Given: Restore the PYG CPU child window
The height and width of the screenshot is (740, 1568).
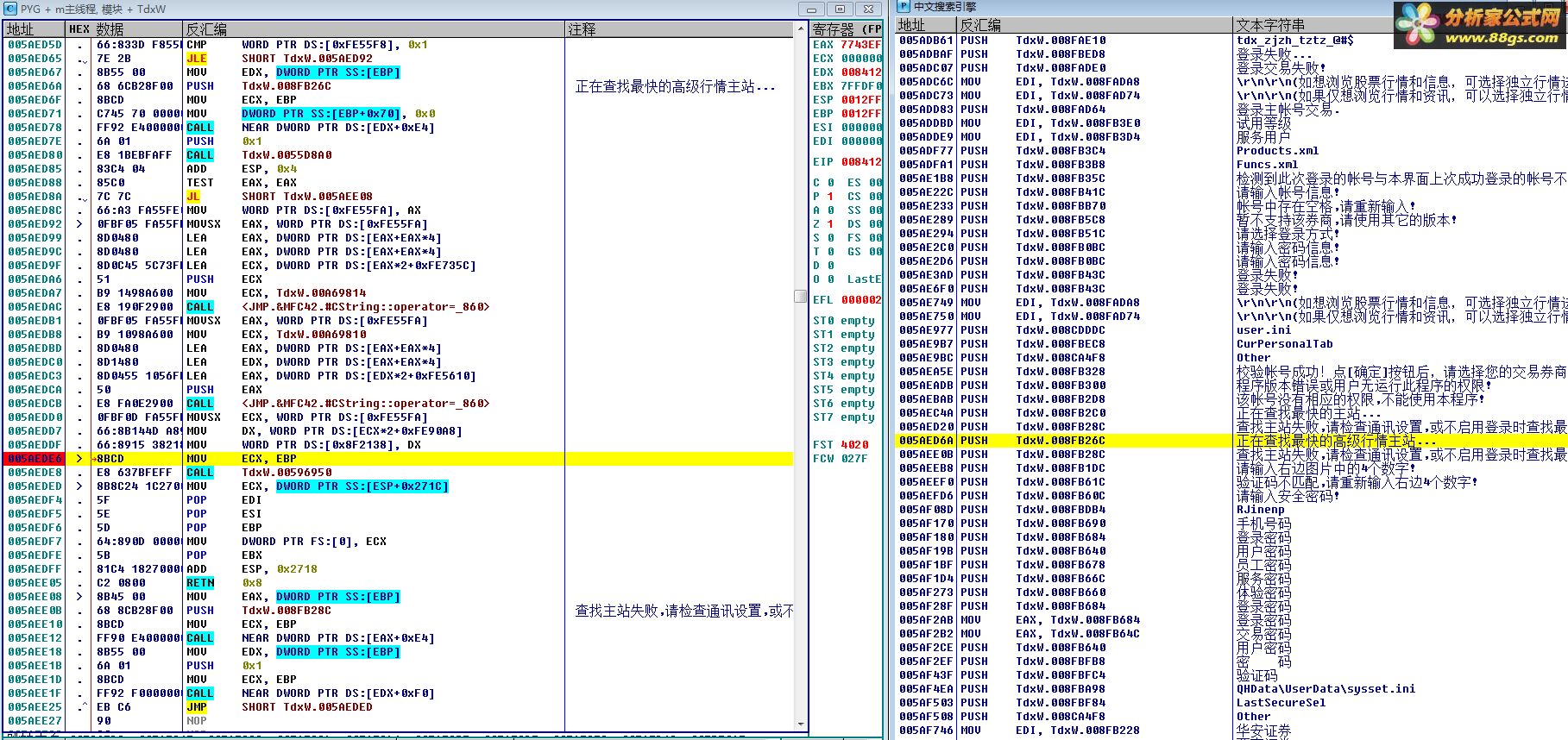Looking at the screenshot, I should 840,9.
